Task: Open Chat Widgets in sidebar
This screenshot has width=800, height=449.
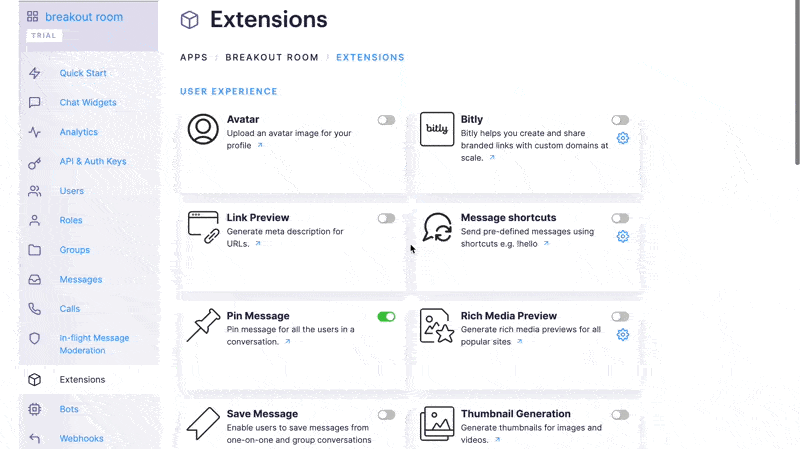Action: (x=88, y=103)
